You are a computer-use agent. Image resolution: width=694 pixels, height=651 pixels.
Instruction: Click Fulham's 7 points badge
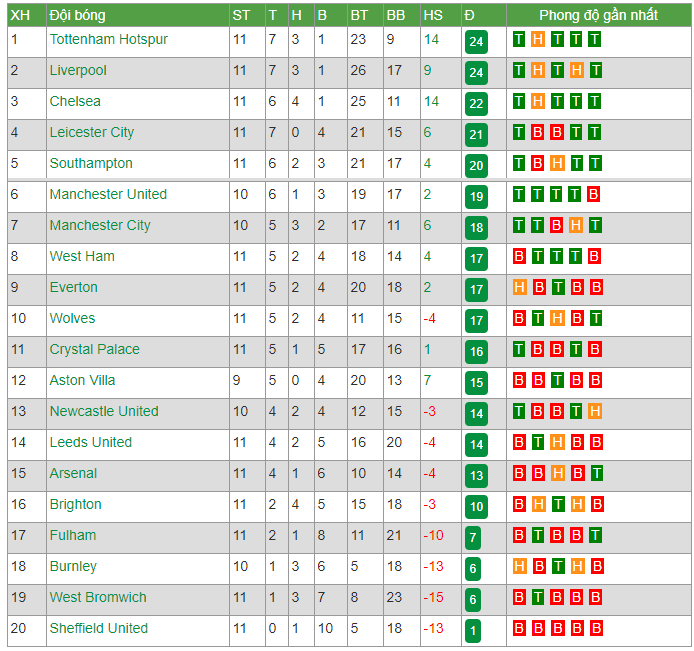click(473, 537)
